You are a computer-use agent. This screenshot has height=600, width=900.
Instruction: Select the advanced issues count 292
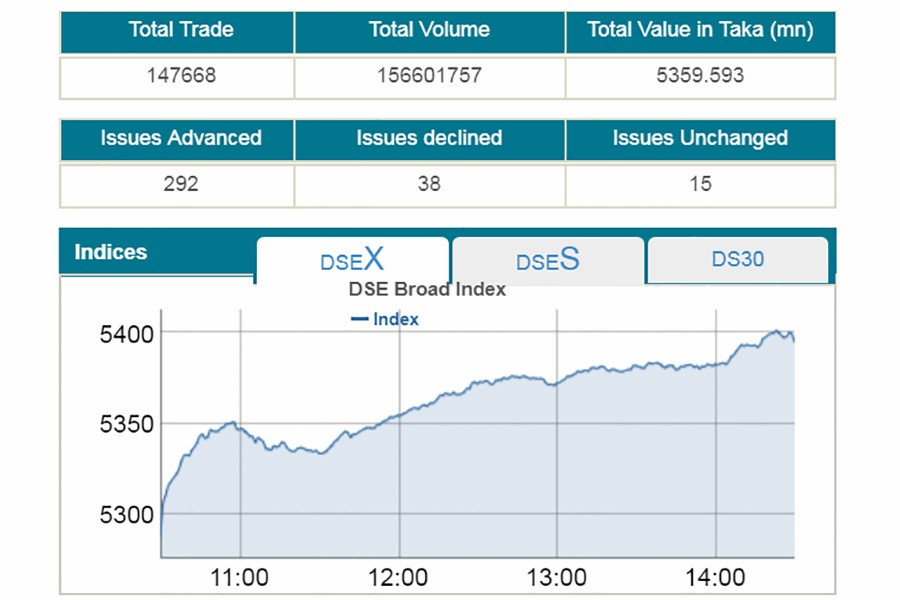(x=180, y=184)
